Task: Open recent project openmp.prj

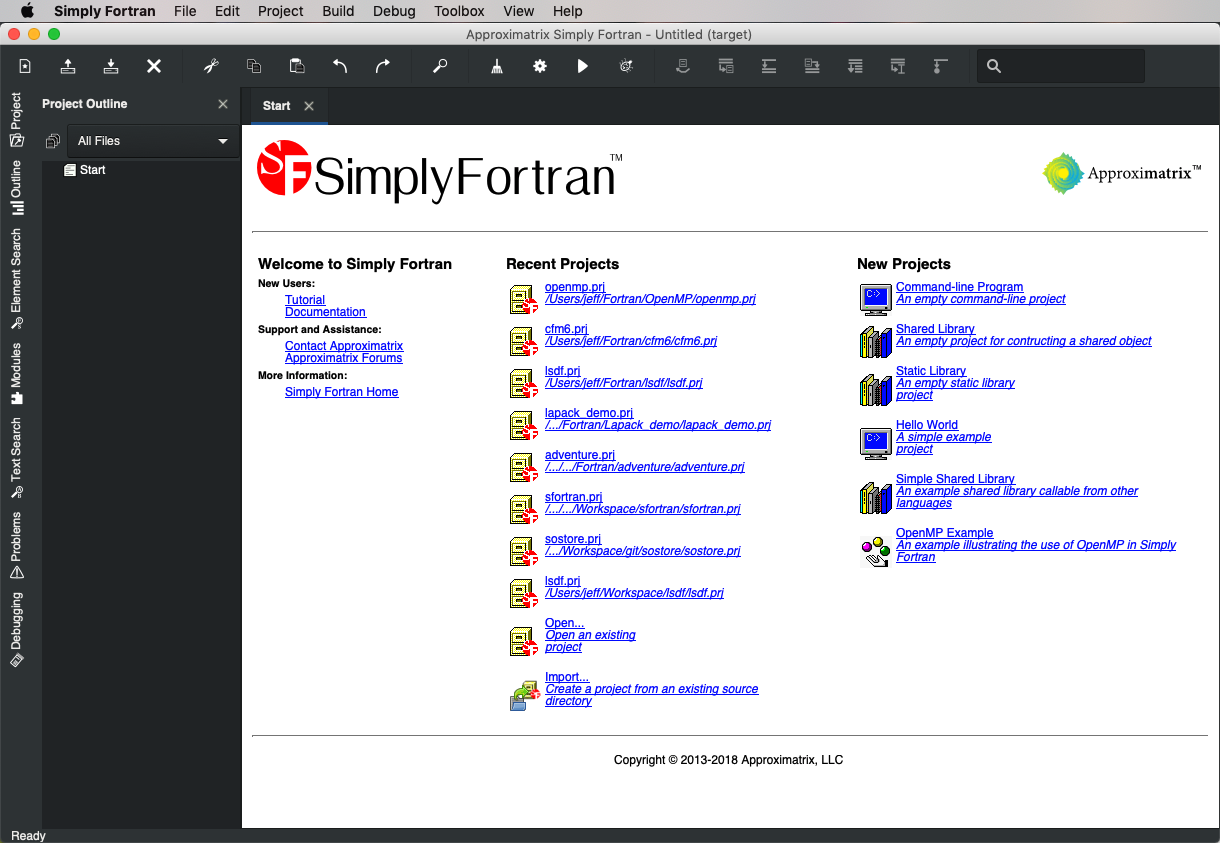Action: pyautogui.click(x=575, y=287)
